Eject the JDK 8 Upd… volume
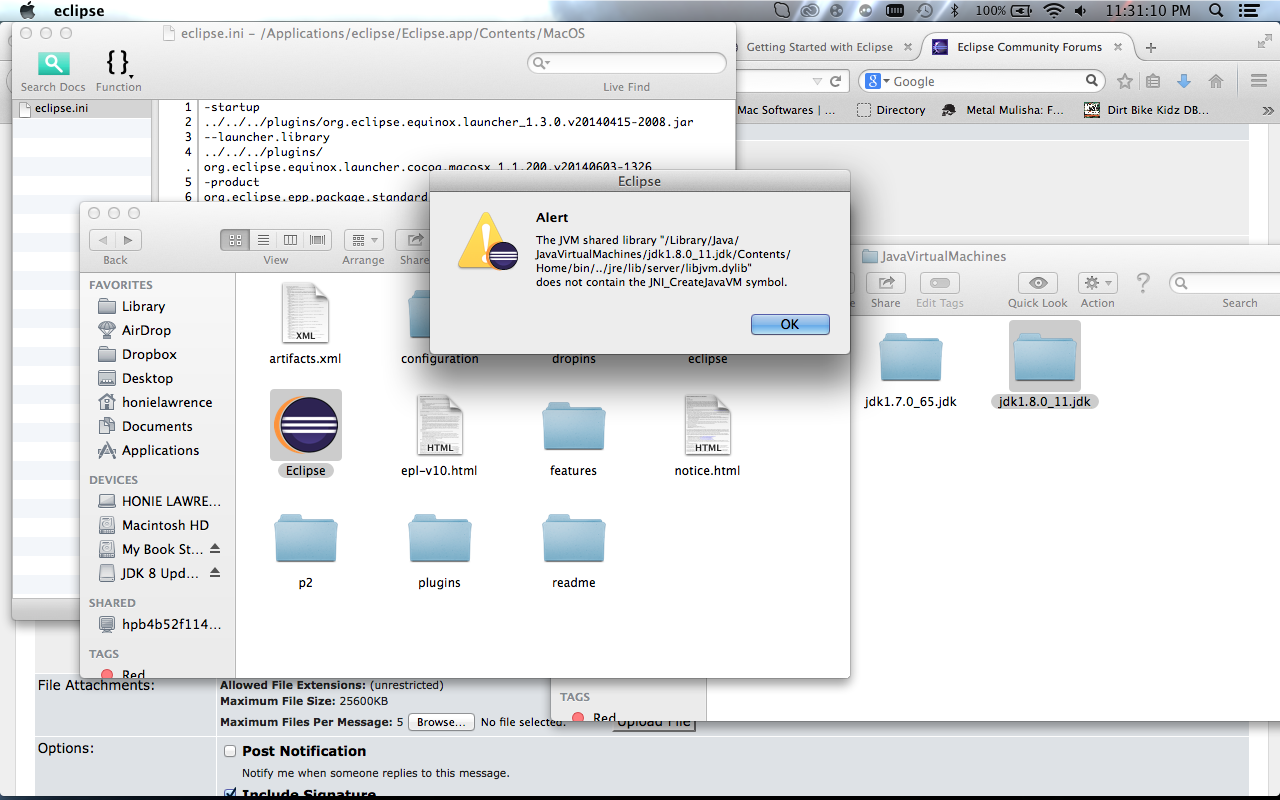This screenshot has height=800, width=1280. 215,573
